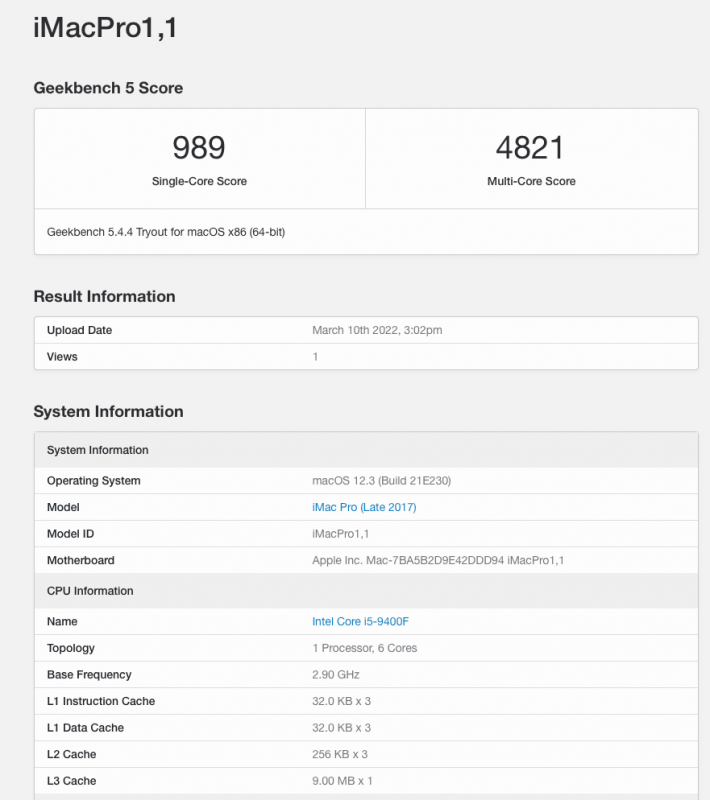Open the Intel Core i5-9400F processor link
The image size is (710, 800).
click(360, 621)
